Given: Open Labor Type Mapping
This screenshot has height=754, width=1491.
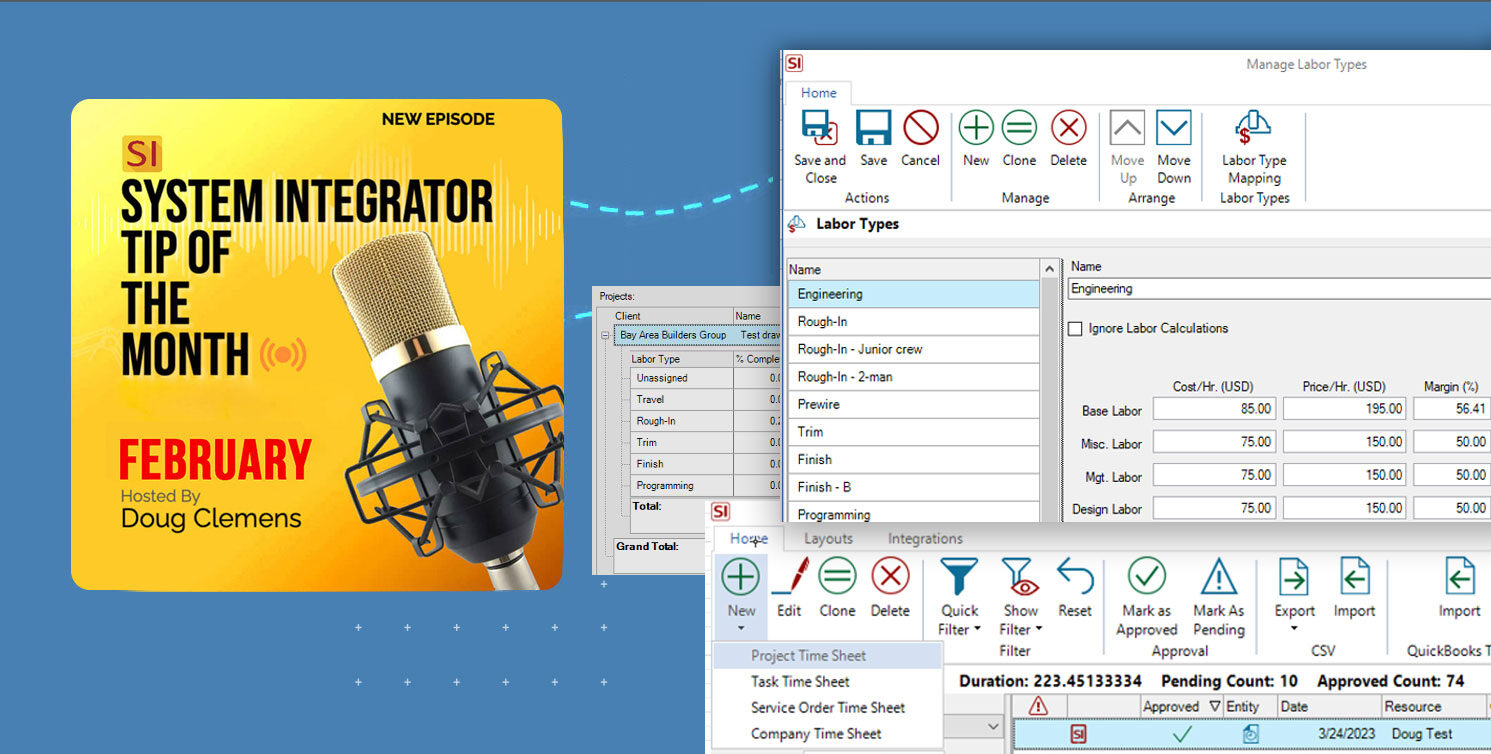Looking at the screenshot, I should (x=1254, y=147).
